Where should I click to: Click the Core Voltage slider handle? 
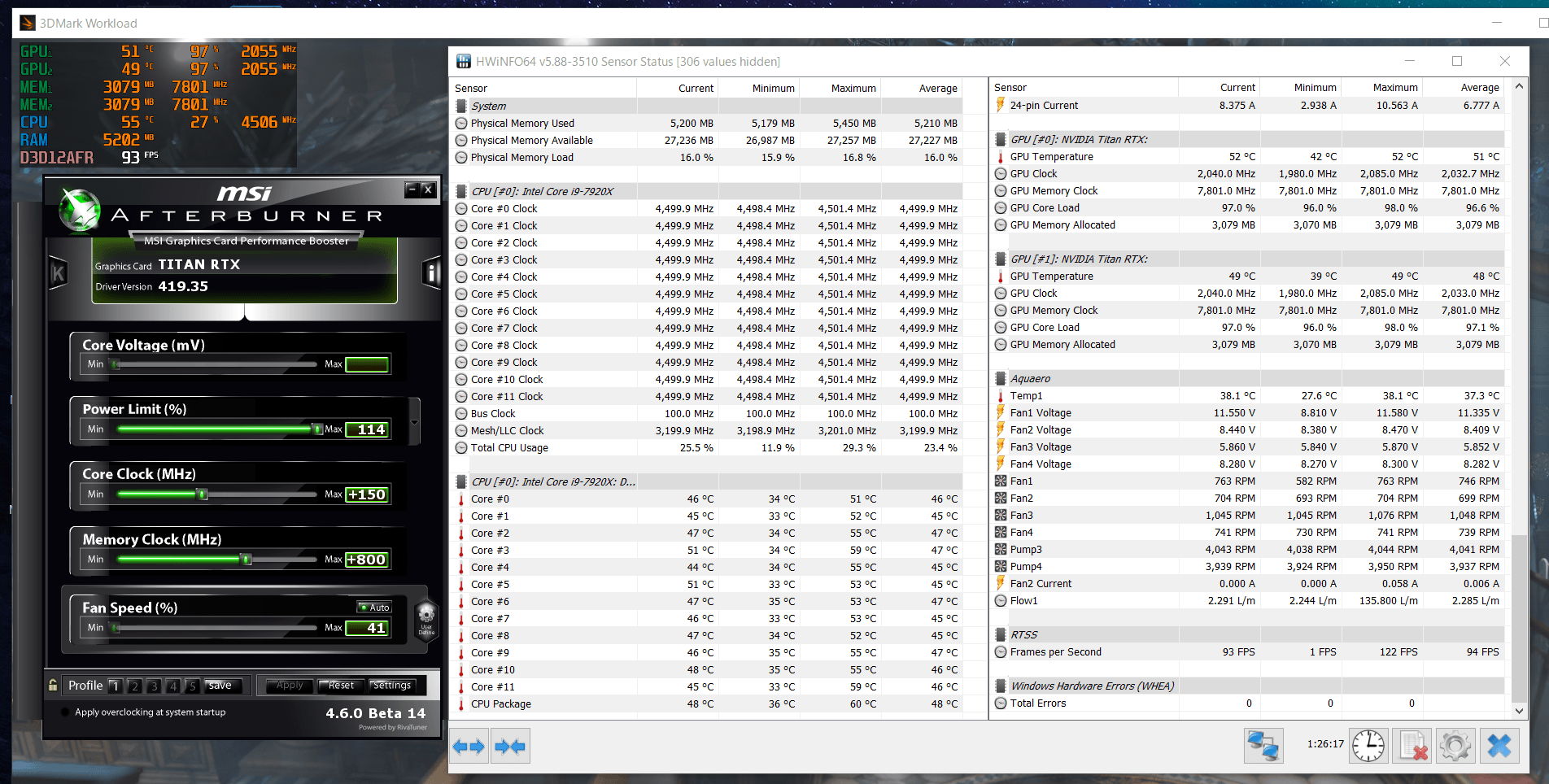116,364
